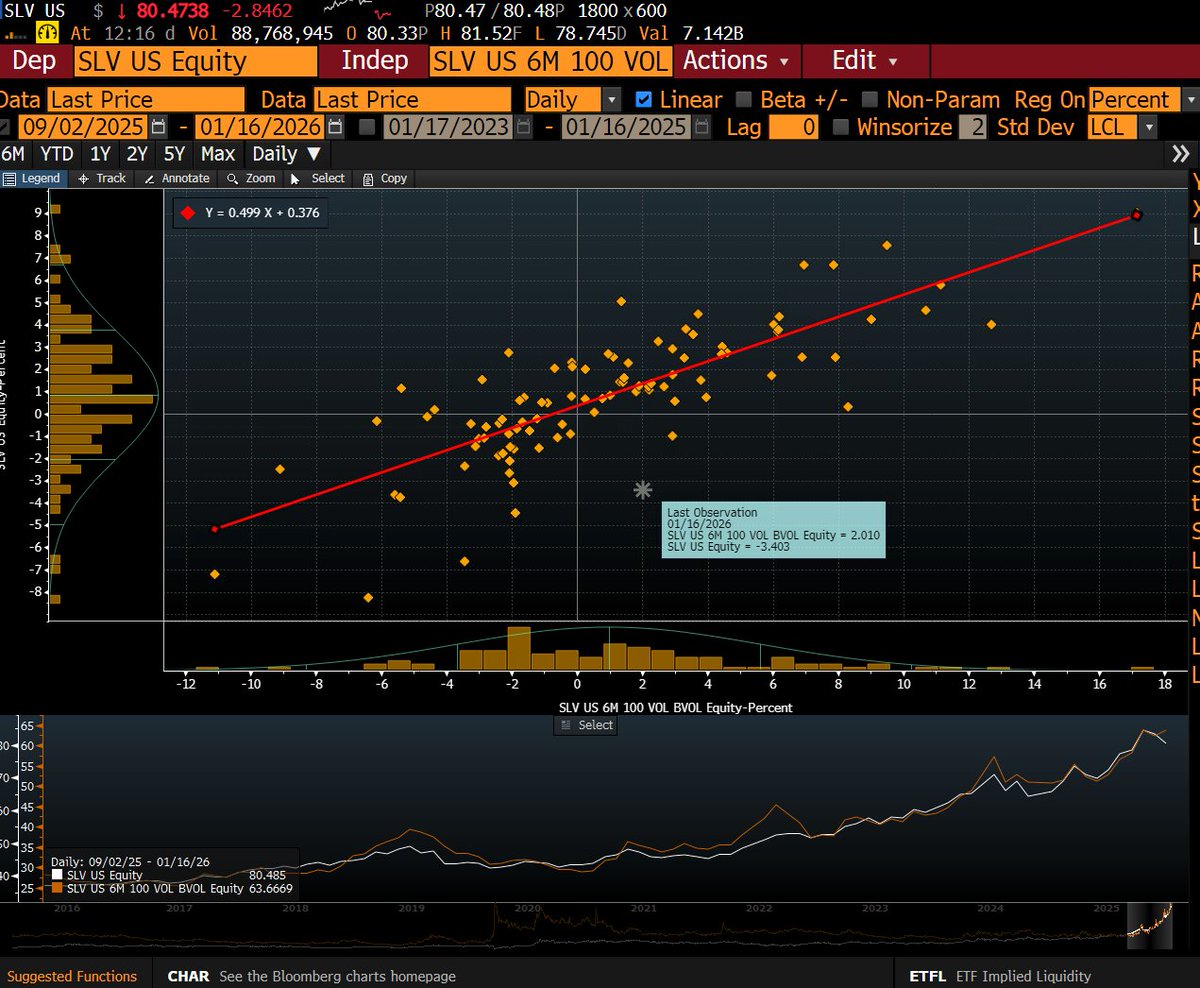Click the 09/02/2025 start date field

pos(84,127)
